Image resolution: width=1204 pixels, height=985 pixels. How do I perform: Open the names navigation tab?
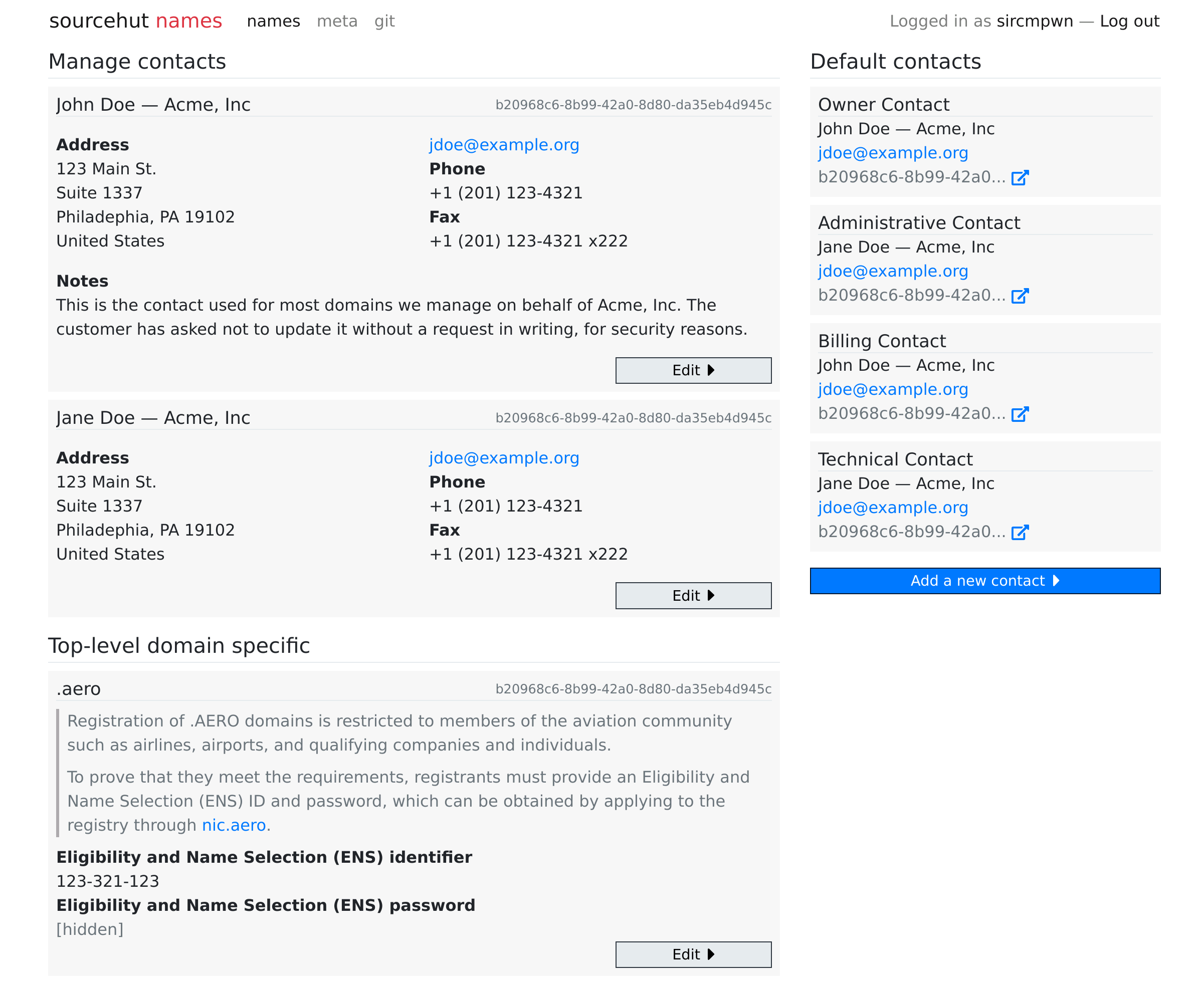coord(273,21)
